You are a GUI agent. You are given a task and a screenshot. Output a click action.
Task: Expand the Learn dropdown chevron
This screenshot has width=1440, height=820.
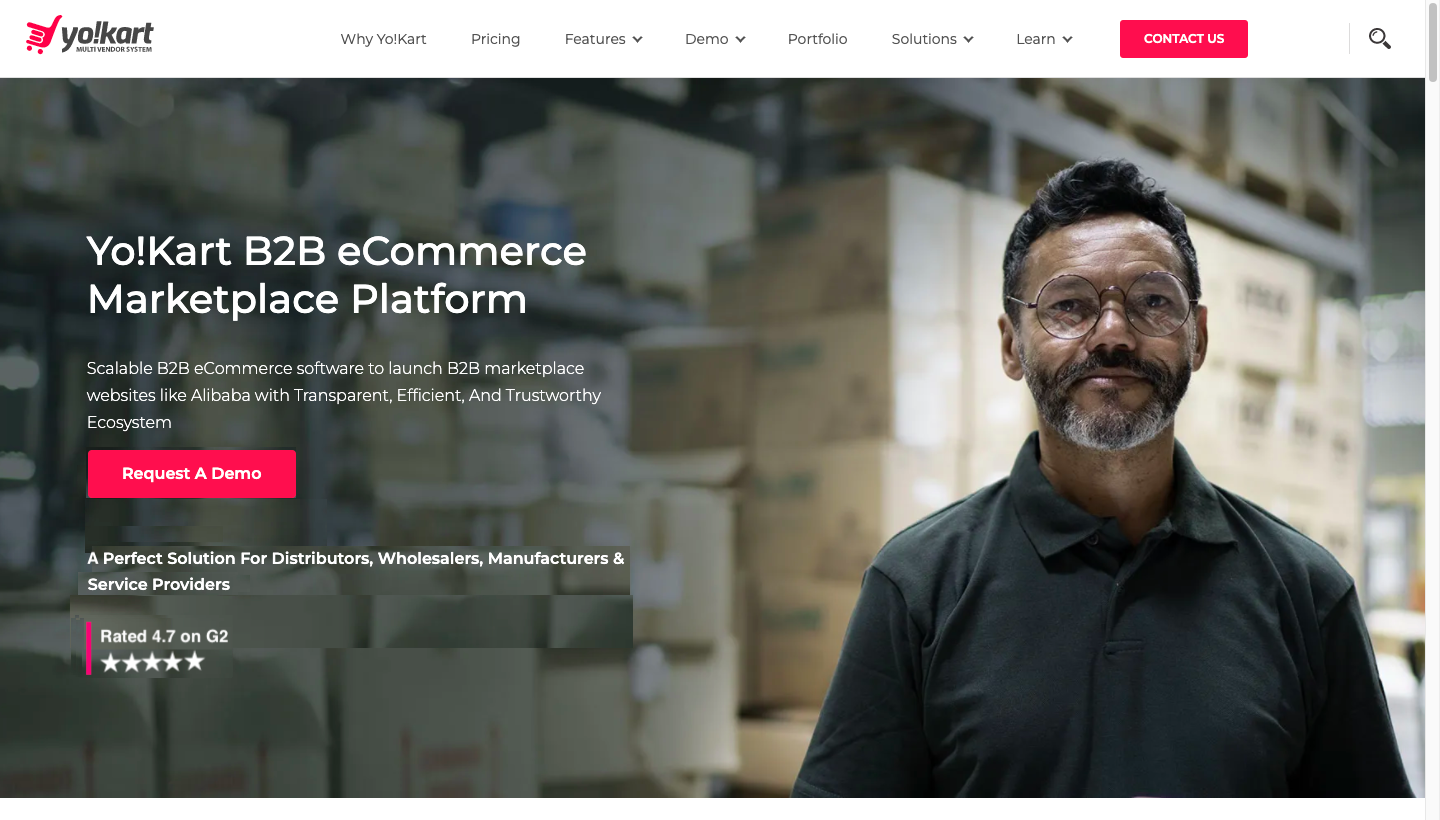(1067, 40)
